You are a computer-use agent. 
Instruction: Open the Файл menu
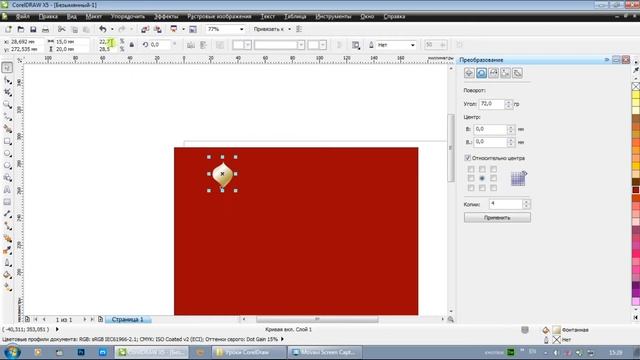click(22, 16)
